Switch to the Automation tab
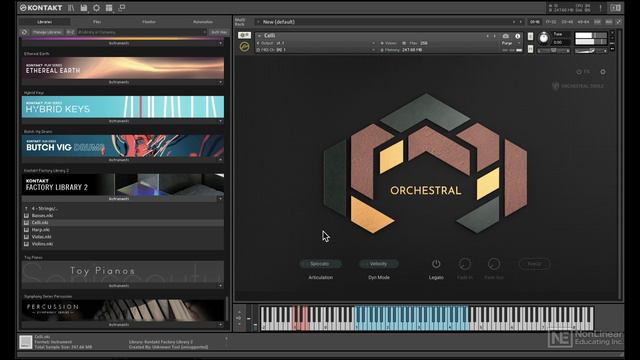This screenshot has height=360, width=640. 203,22
